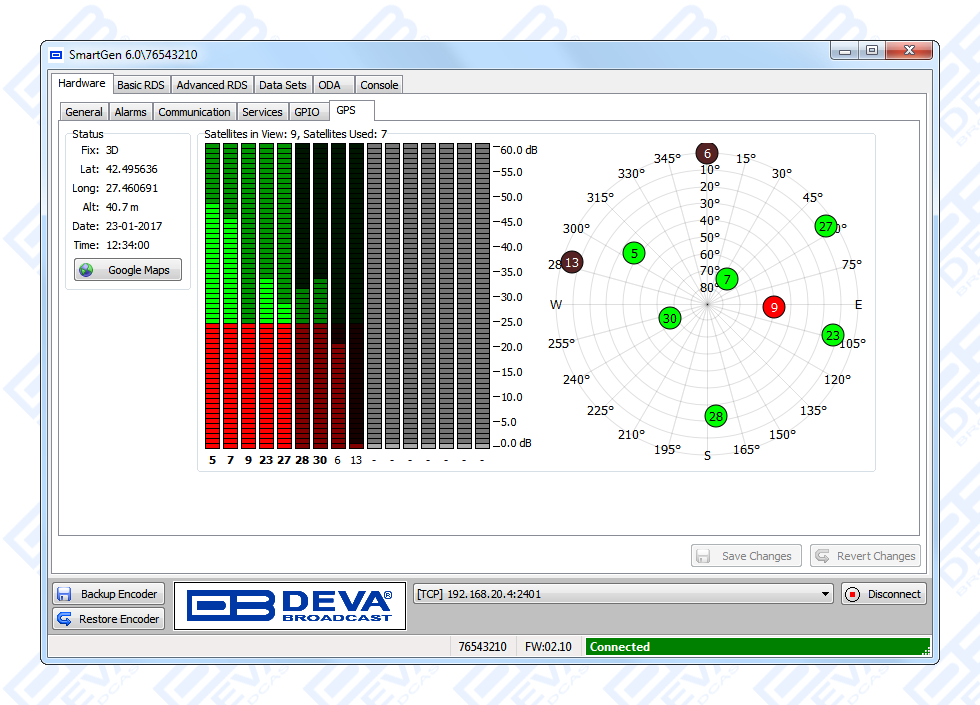The height and width of the screenshot is (705, 980).
Task: Switch to the Alarms sub-tab
Action: [130, 112]
